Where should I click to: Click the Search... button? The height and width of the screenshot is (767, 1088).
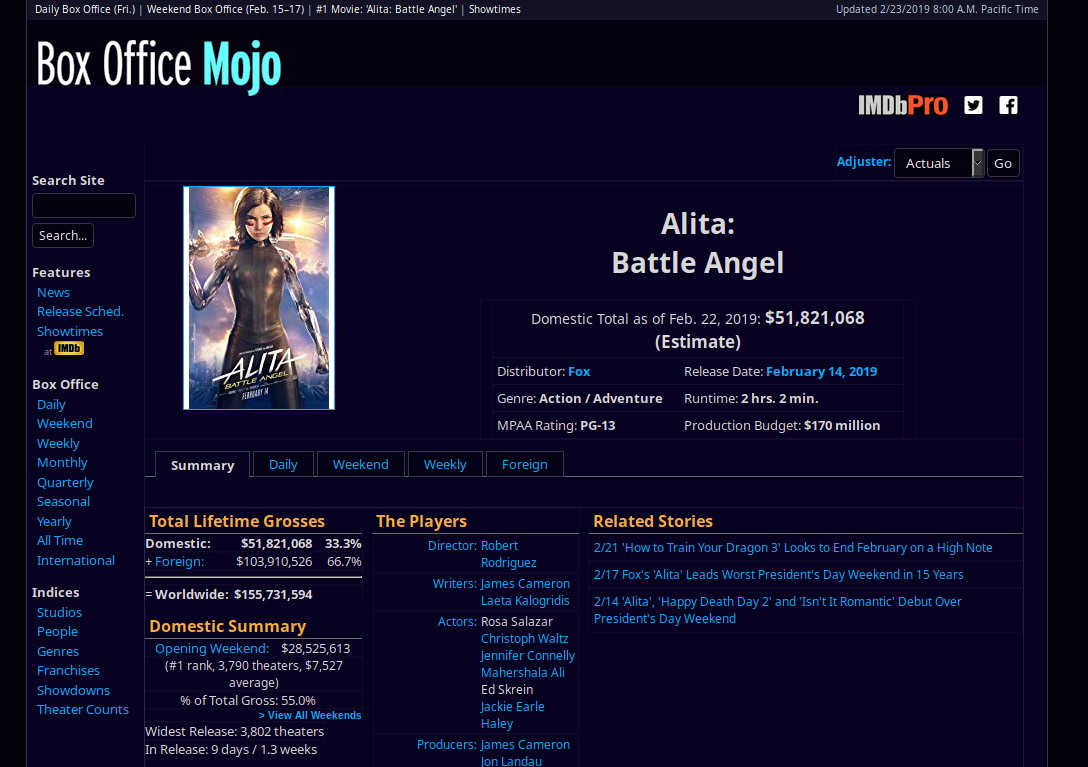click(x=63, y=235)
